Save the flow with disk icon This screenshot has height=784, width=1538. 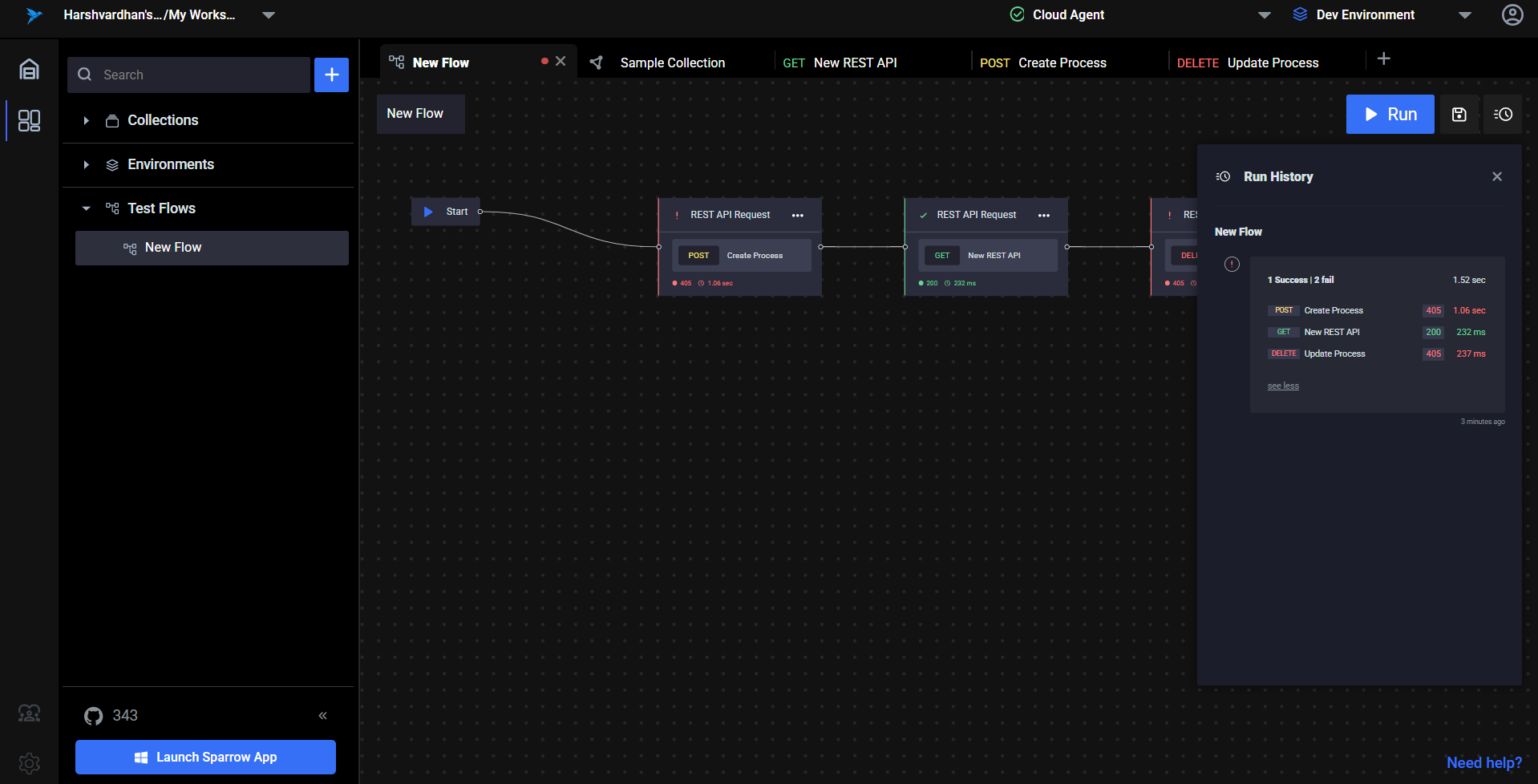point(1459,115)
